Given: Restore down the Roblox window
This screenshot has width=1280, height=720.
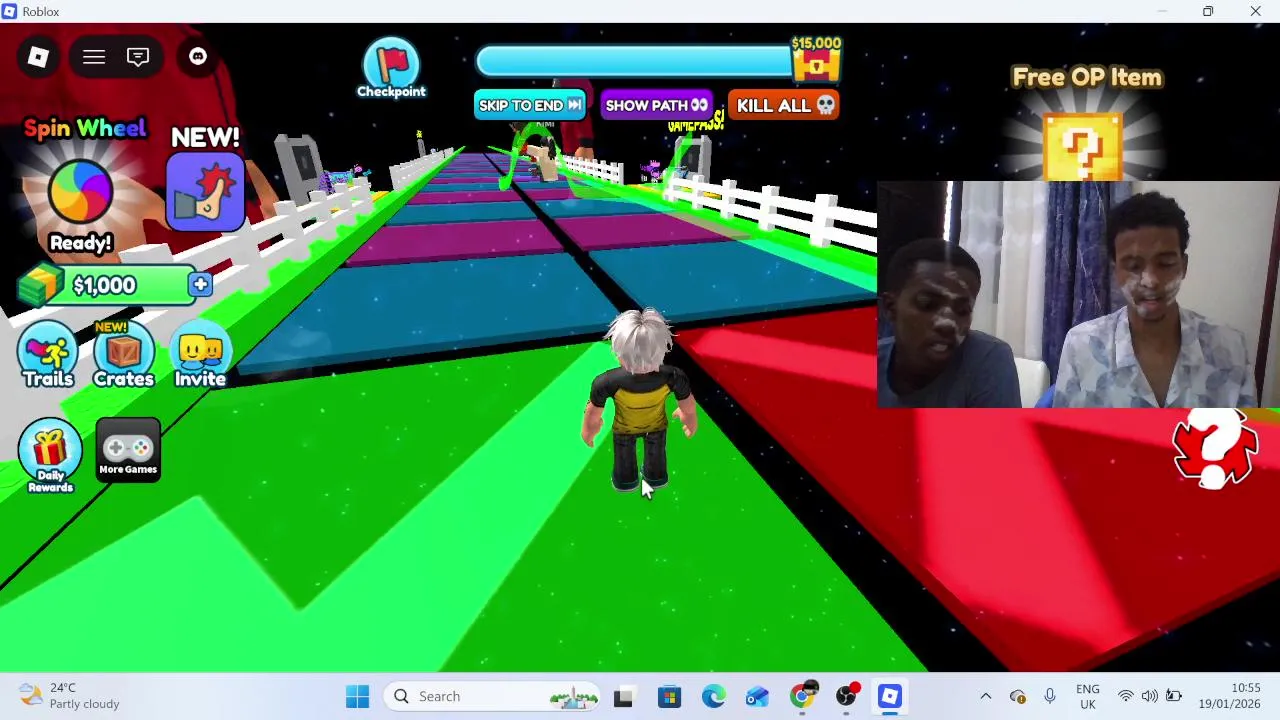Looking at the screenshot, I should (x=1208, y=11).
